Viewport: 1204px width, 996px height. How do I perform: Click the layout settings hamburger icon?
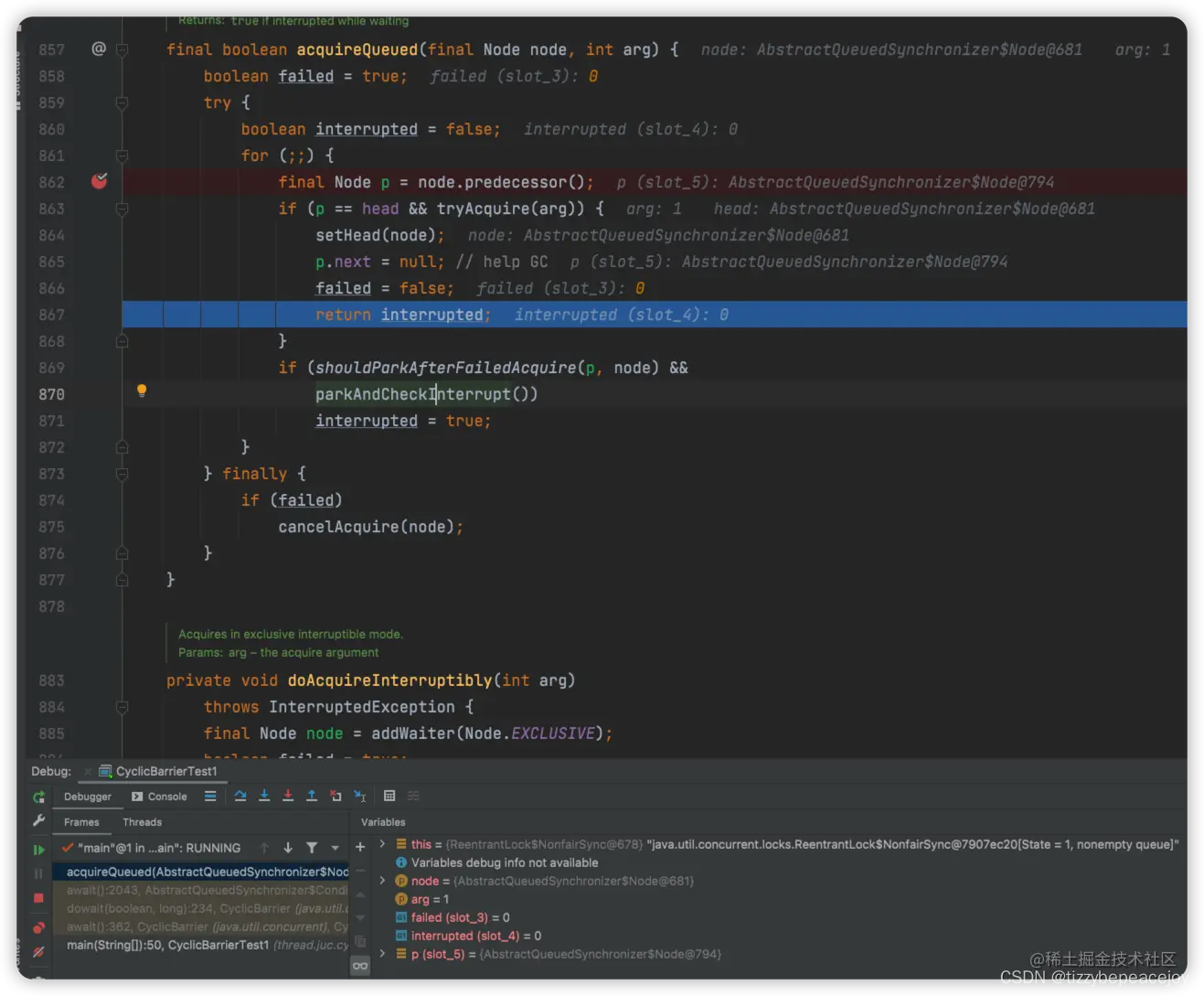pyautogui.click(x=210, y=797)
